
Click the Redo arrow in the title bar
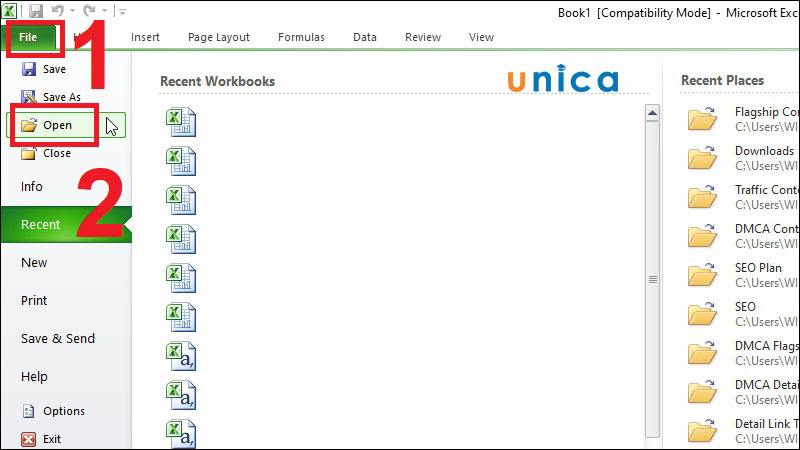point(89,11)
